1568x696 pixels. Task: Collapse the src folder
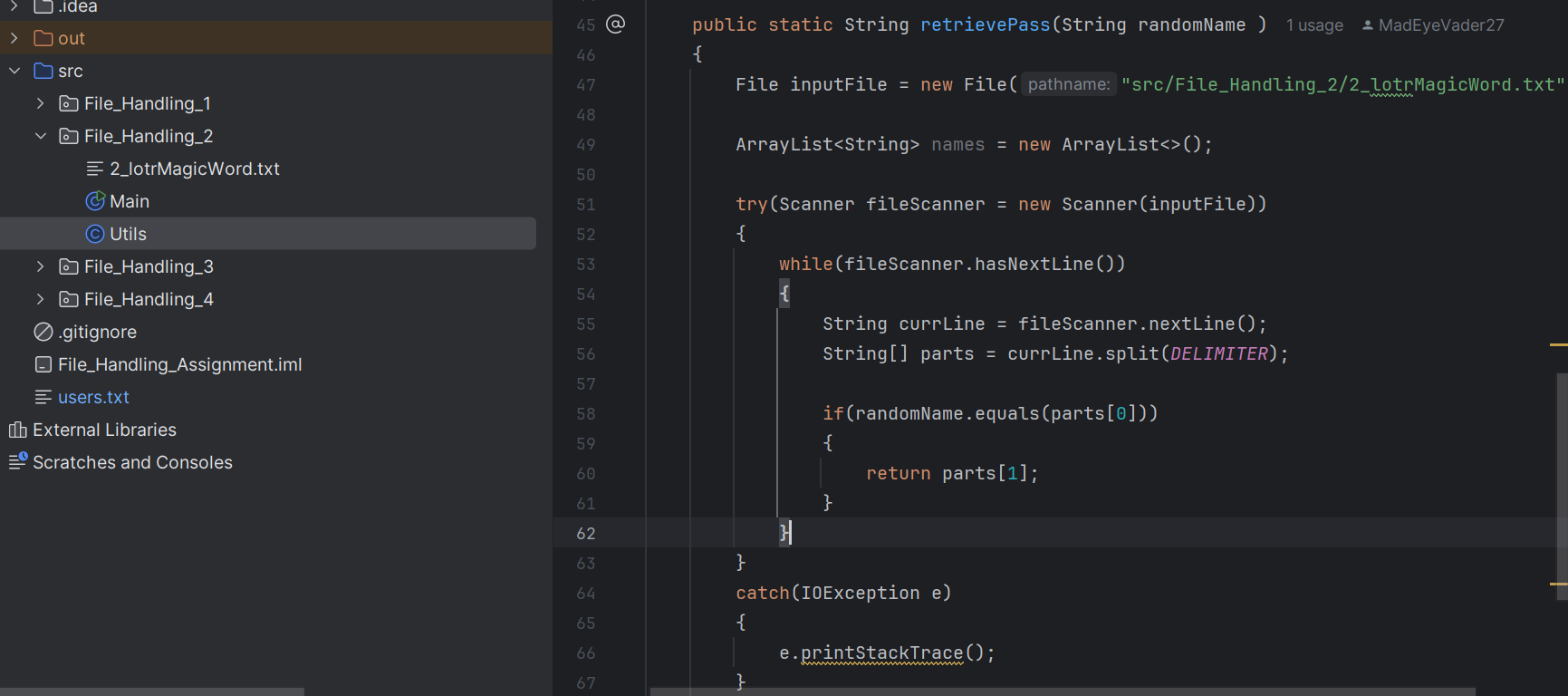point(14,71)
